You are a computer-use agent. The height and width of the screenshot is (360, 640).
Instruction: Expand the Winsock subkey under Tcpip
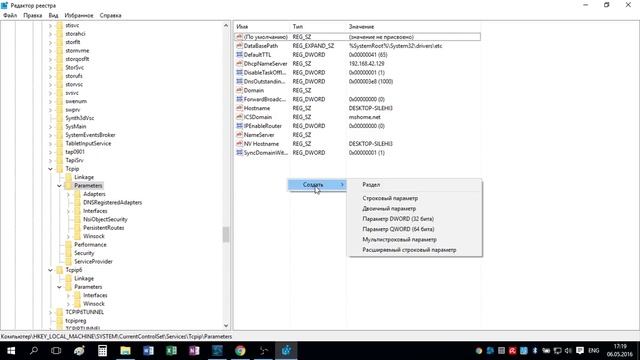pos(69,236)
